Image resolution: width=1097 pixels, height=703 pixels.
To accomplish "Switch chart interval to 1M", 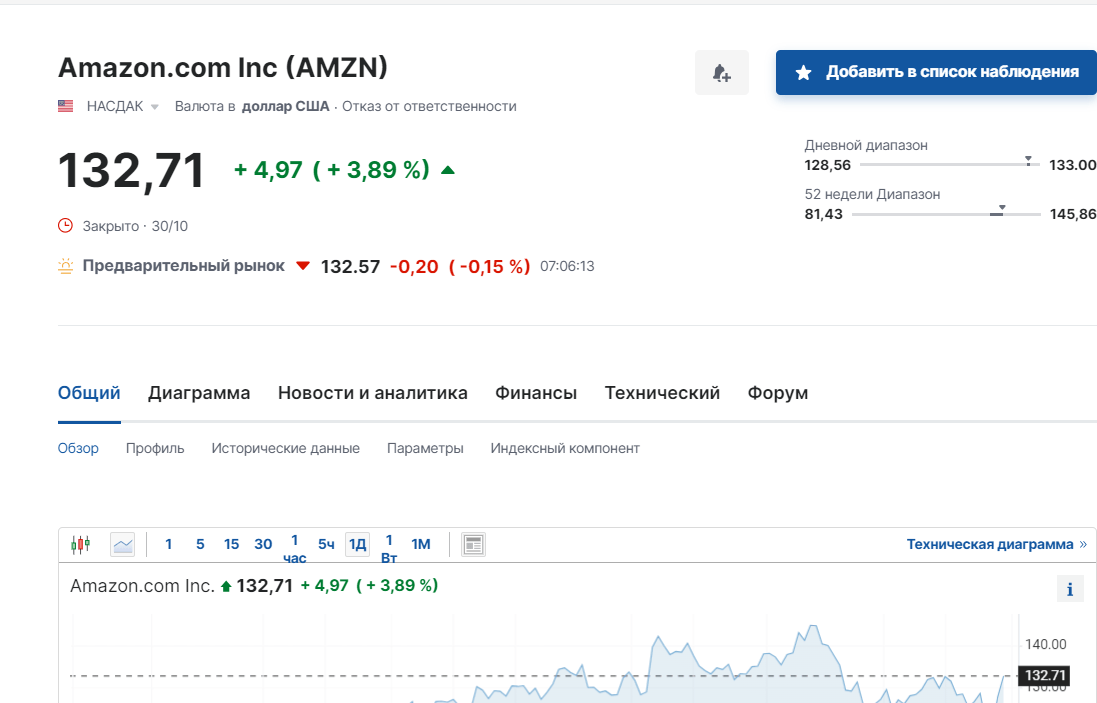I will [421, 544].
